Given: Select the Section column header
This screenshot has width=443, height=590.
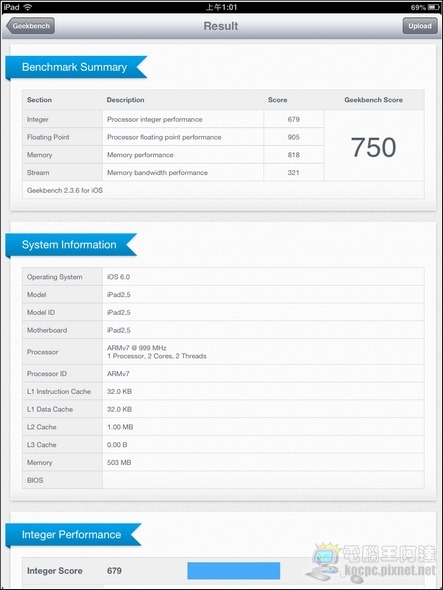Looking at the screenshot, I should tap(39, 100).
